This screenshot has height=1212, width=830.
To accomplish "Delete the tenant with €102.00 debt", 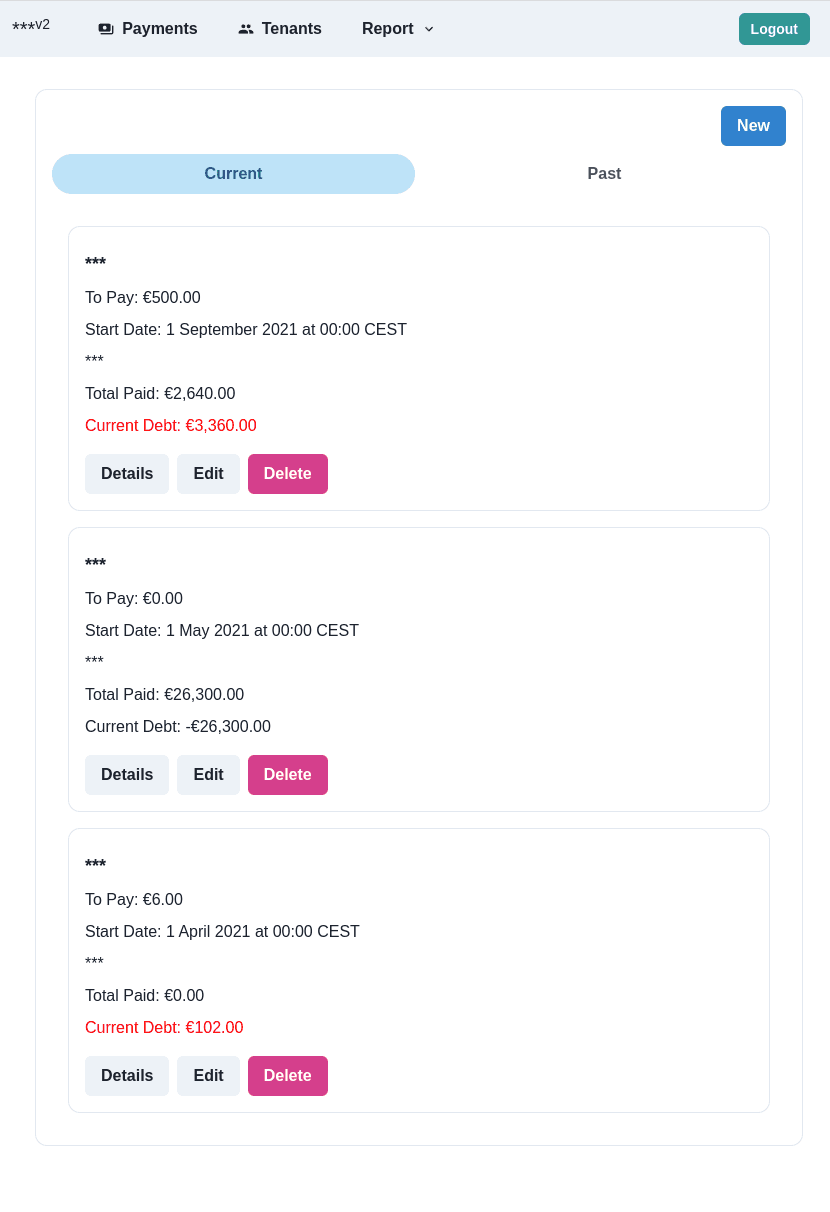I will 287,1076.
